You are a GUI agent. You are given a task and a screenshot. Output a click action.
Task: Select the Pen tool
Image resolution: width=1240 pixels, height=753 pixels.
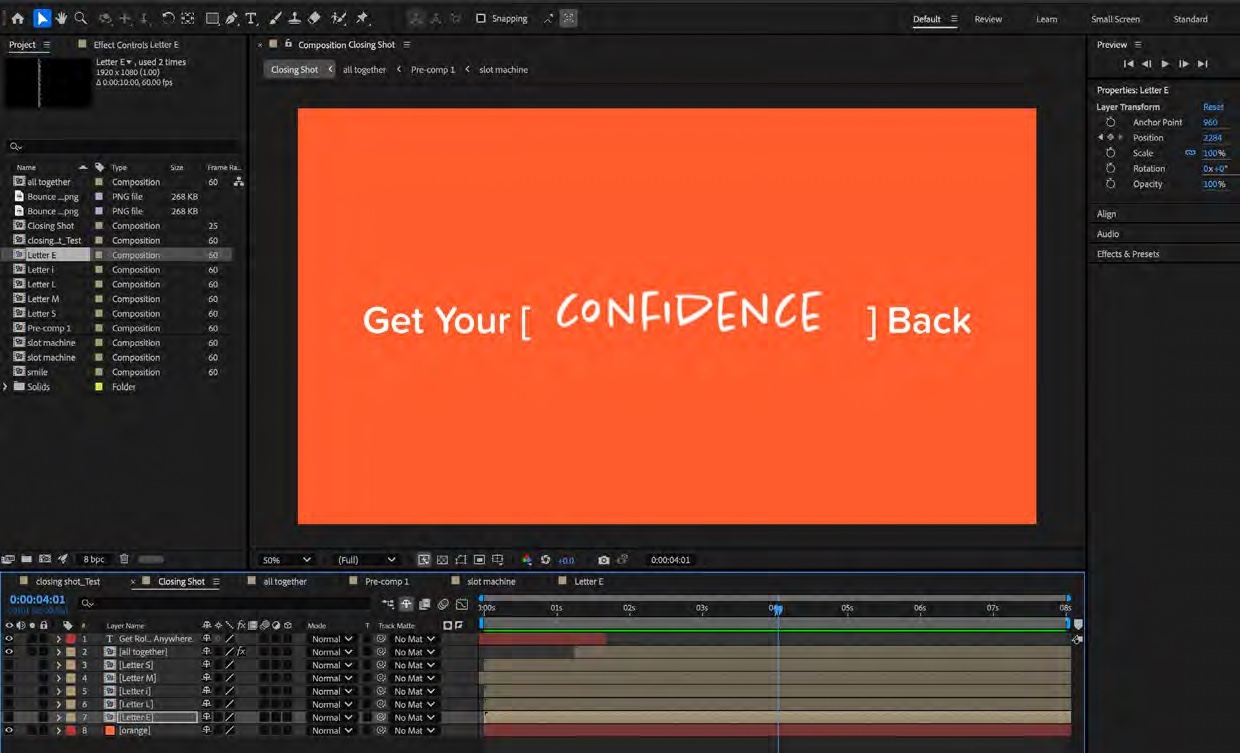pyautogui.click(x=232, y=18)
